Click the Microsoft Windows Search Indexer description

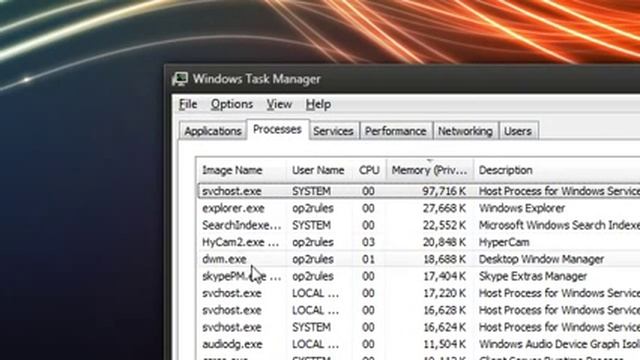tap(559, 225)
